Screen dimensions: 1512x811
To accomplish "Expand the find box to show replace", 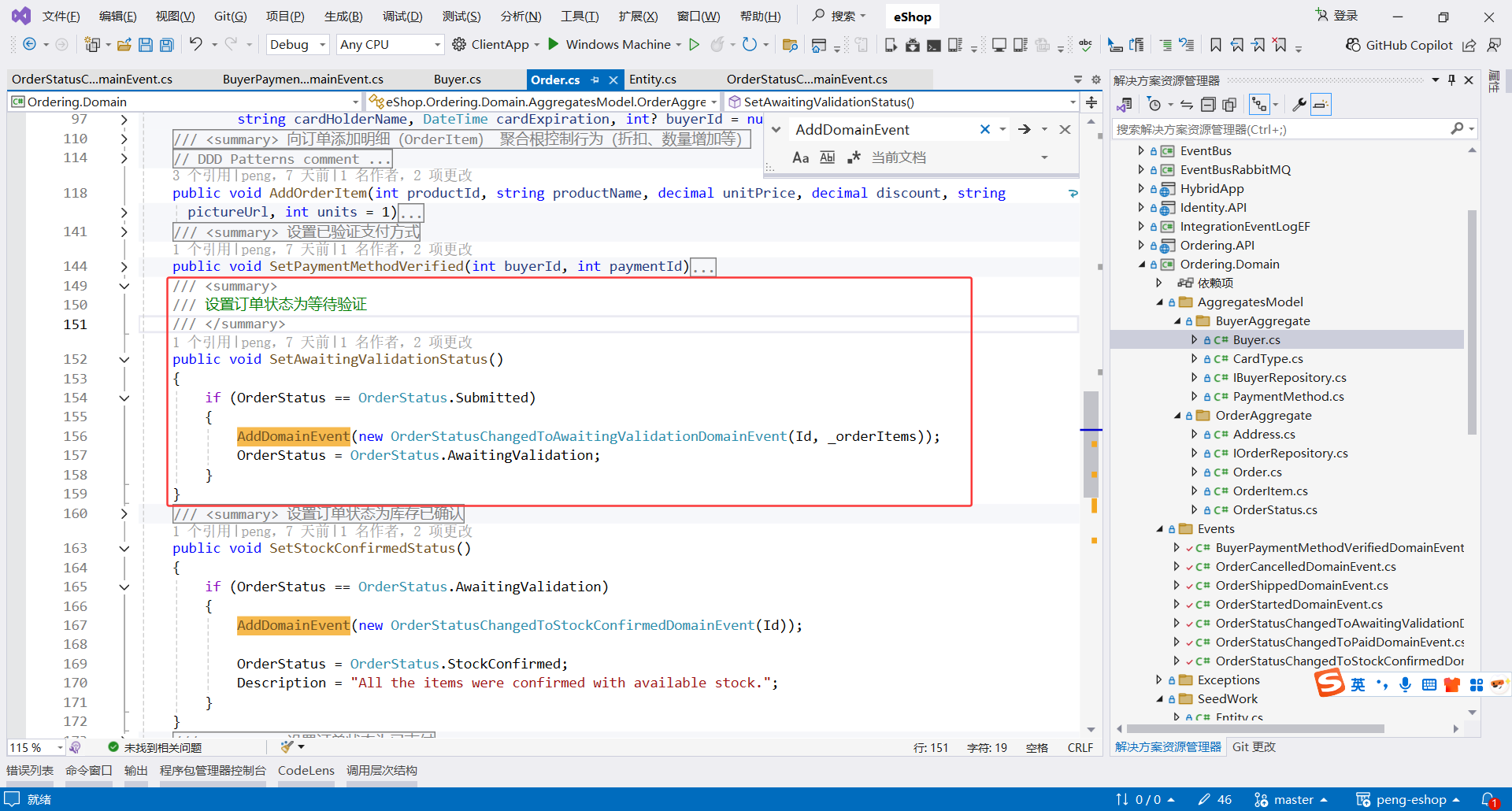I will coord(776,129).
